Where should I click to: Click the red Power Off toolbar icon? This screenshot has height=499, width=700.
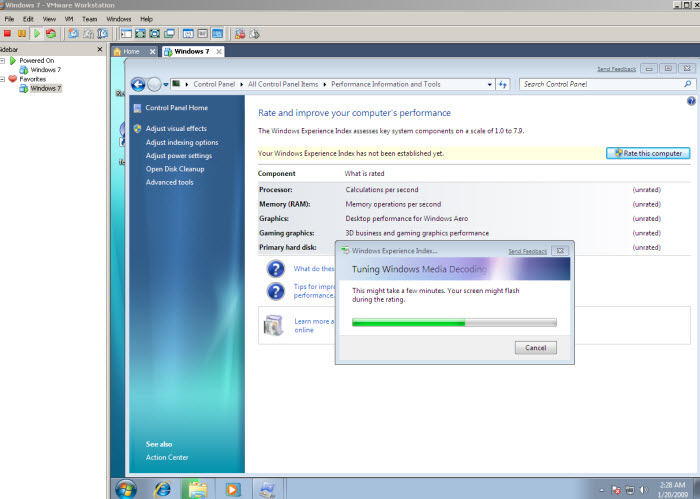(7, 33)
